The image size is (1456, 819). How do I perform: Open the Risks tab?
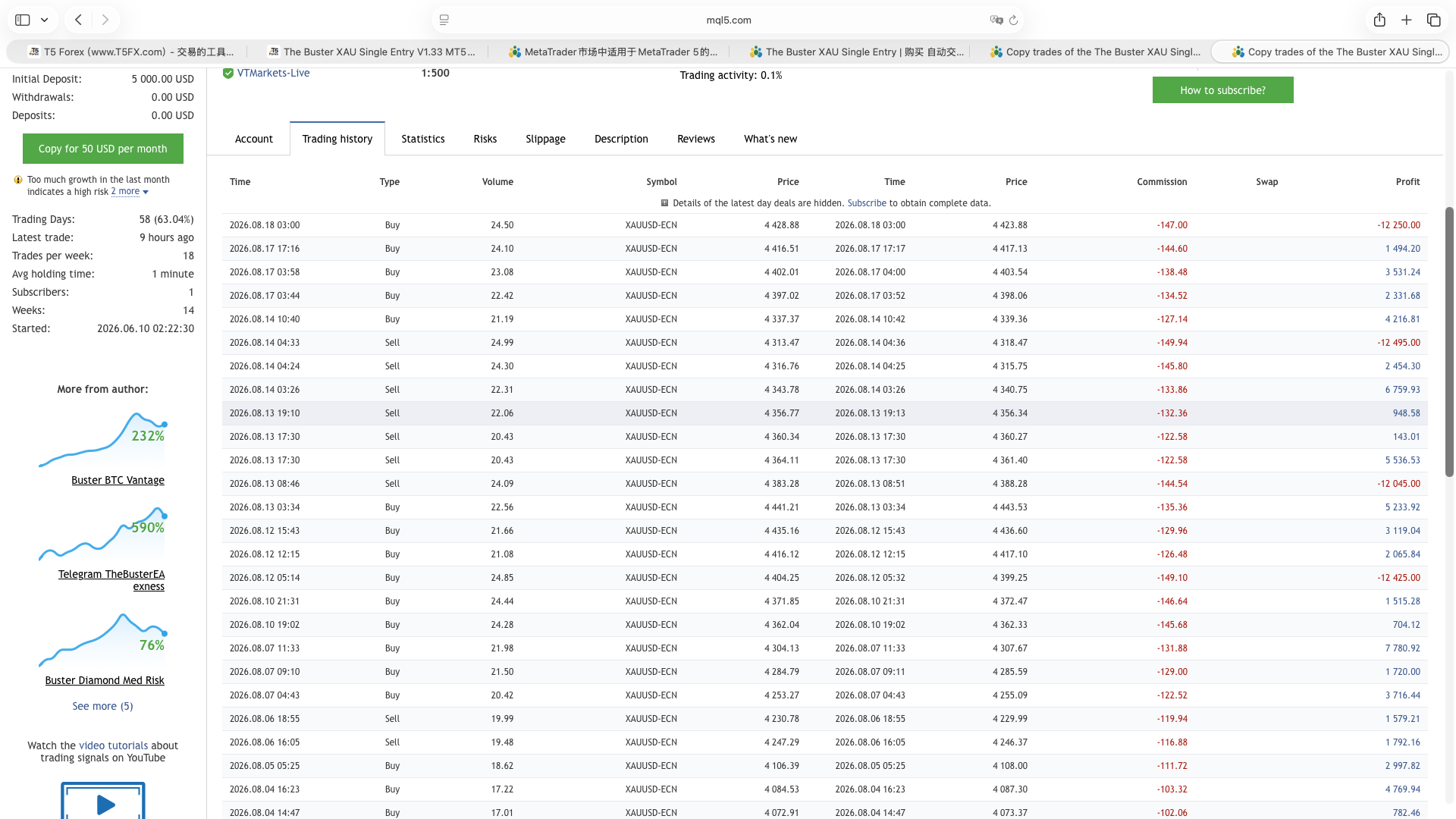485,139
